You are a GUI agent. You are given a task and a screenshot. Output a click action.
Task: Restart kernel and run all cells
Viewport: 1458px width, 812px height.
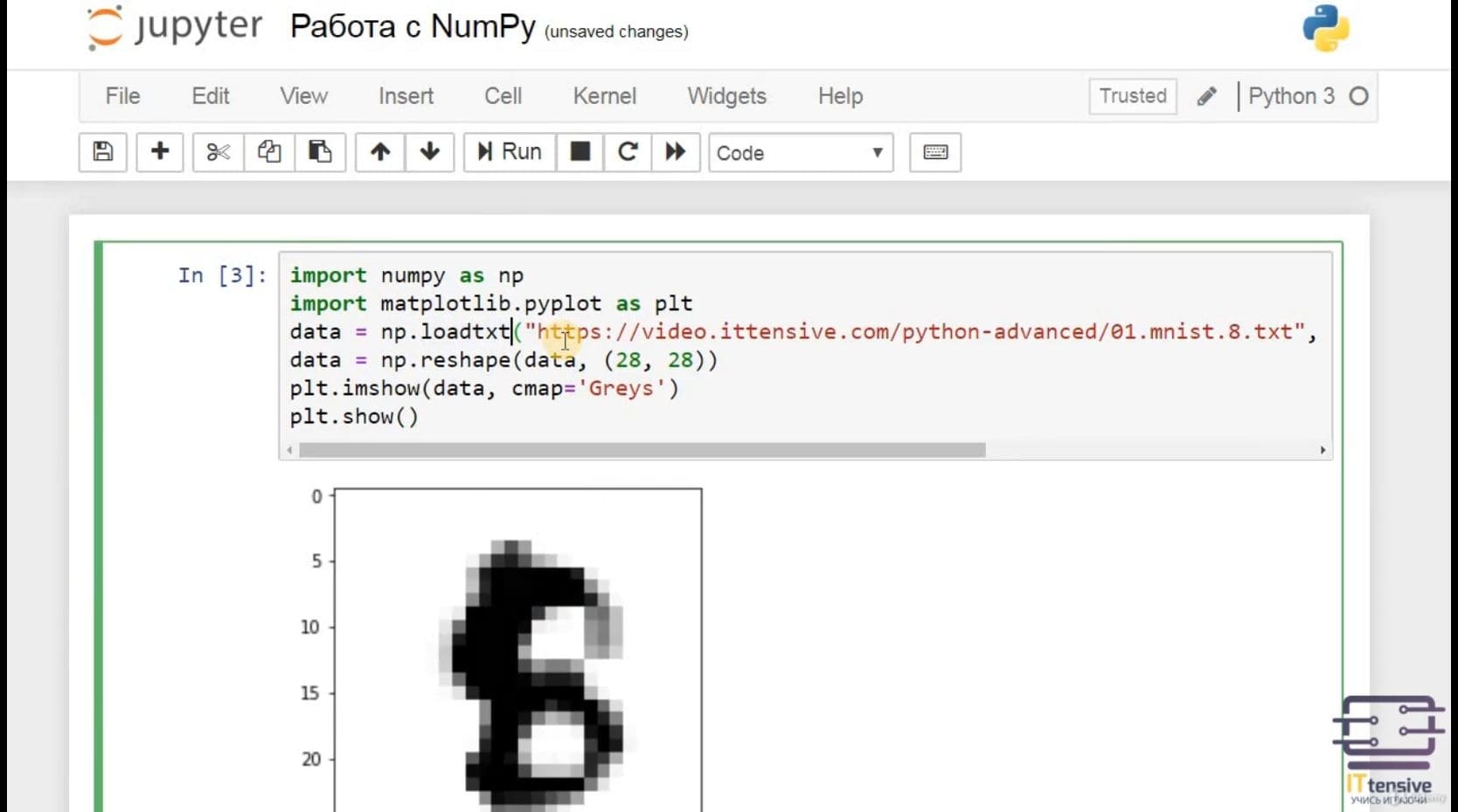coord(676,152)
